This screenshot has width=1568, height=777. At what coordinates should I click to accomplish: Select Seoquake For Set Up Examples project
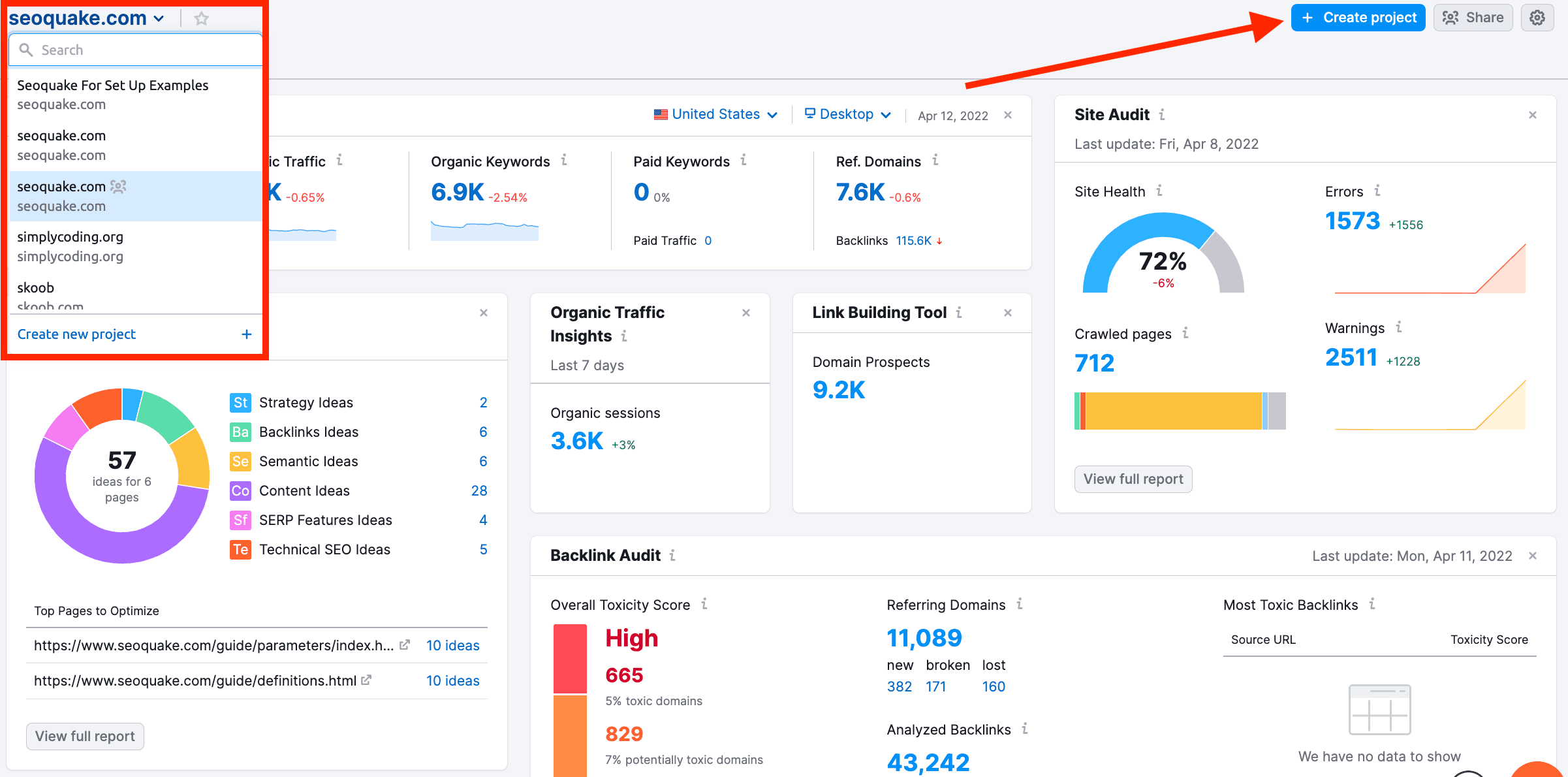135,95
